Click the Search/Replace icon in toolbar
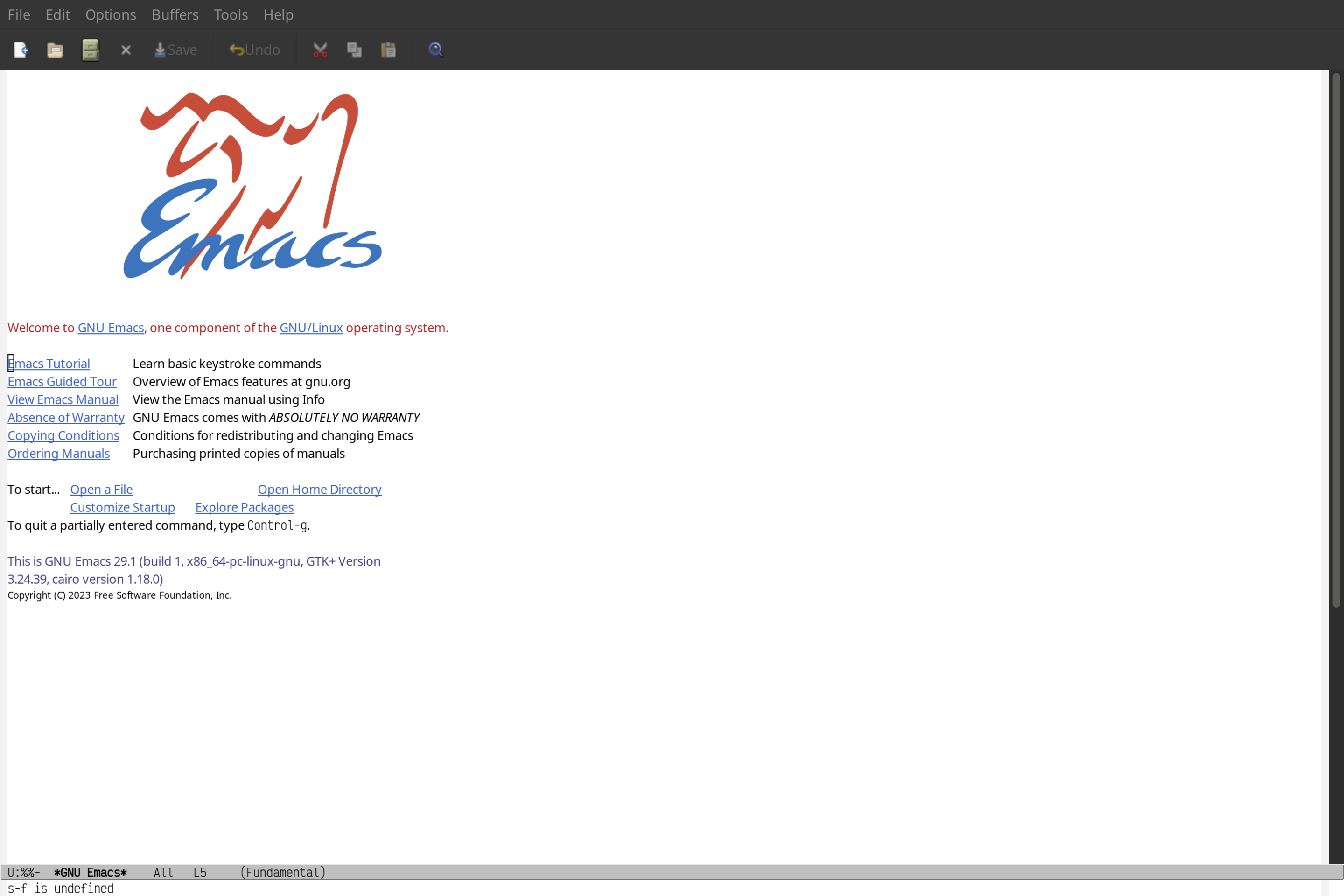Screen dimensions: 1344x896 [435, 49]
